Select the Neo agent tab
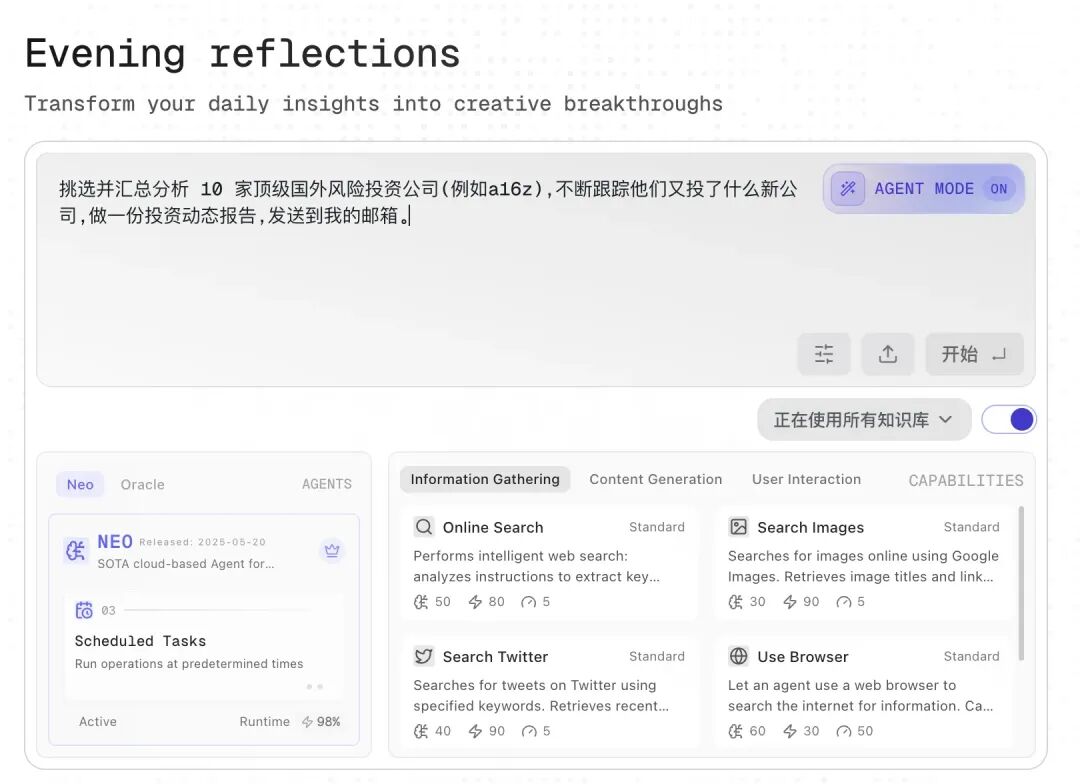The width and height of the screenshot is (1080, 784). [80, 484]
